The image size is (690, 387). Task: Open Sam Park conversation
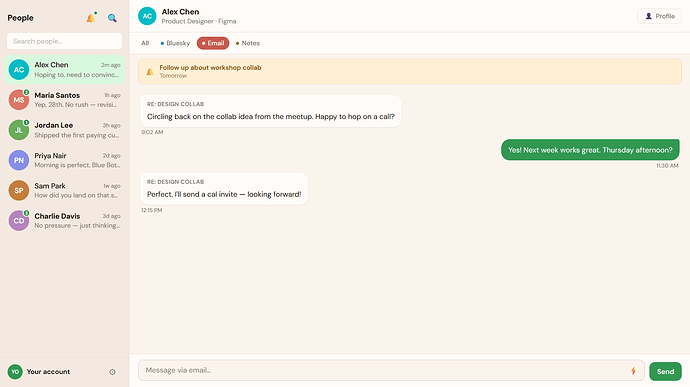tap(64, 190)
